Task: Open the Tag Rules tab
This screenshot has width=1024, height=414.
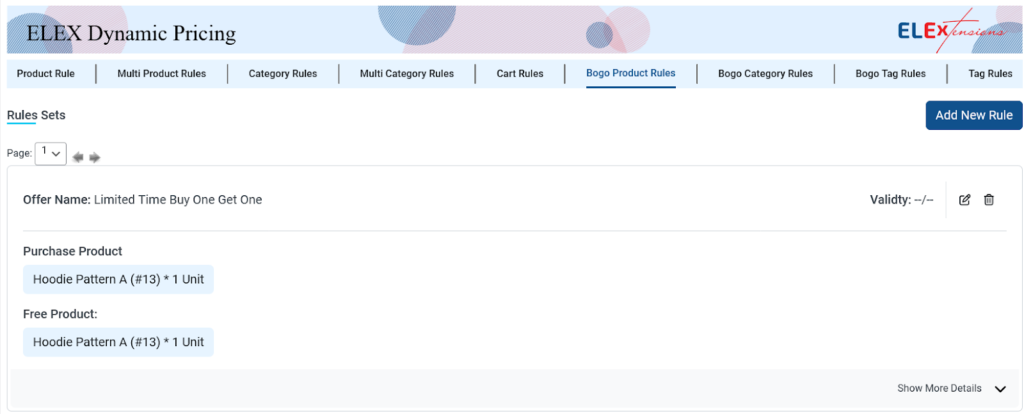Action: pyautogui.click(x=990, y=74)
